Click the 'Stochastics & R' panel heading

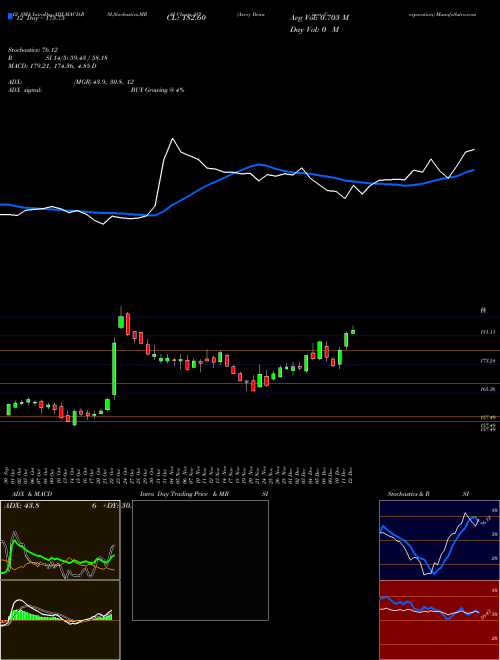[409, 494]
